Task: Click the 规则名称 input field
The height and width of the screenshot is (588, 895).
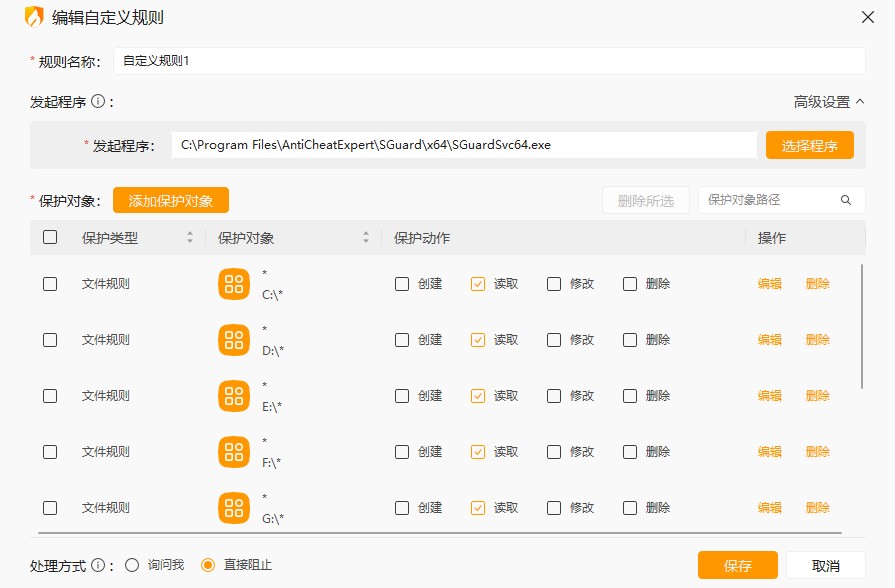Action: click(488, 61)
